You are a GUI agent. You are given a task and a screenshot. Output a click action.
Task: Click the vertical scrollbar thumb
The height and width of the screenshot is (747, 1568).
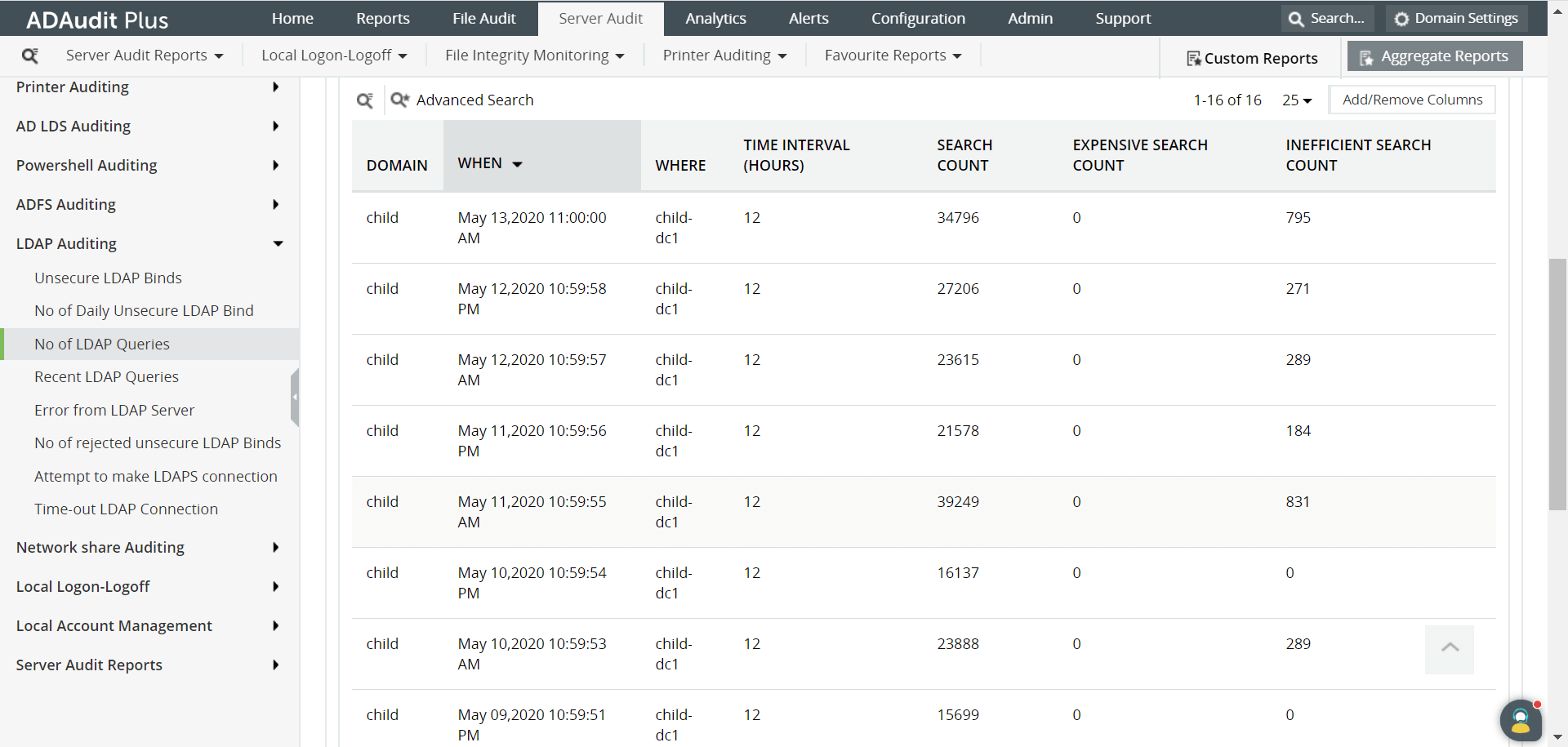pyautogui.click(x=1557, y=384)
